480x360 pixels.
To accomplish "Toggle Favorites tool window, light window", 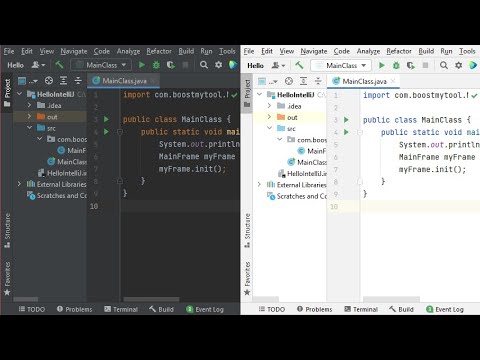I will (247, 279).
